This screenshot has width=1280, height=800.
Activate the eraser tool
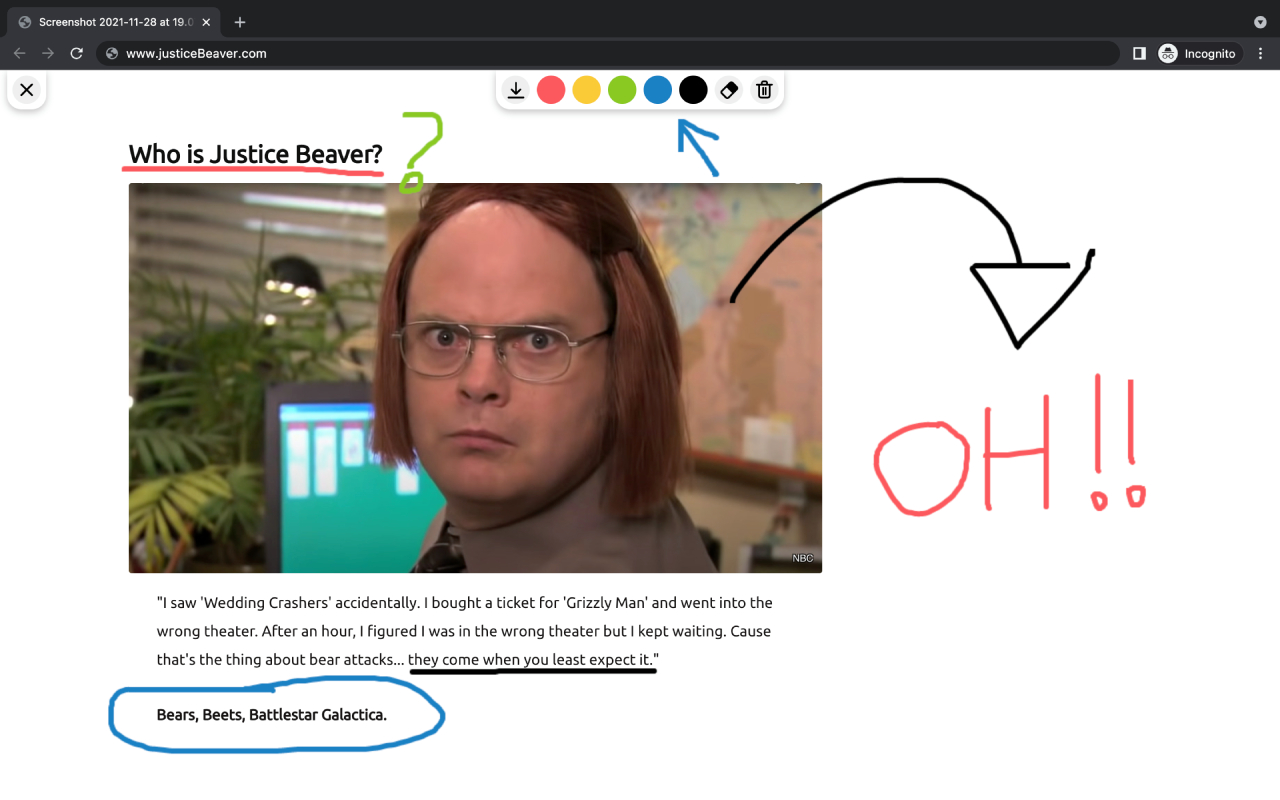point(729,90)
